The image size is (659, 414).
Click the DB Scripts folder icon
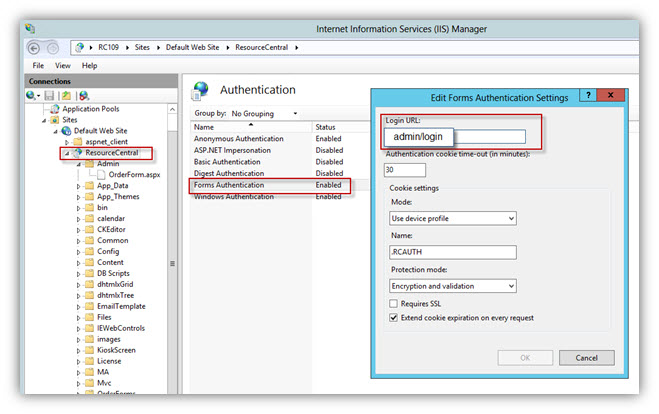(x=90, y=273)
